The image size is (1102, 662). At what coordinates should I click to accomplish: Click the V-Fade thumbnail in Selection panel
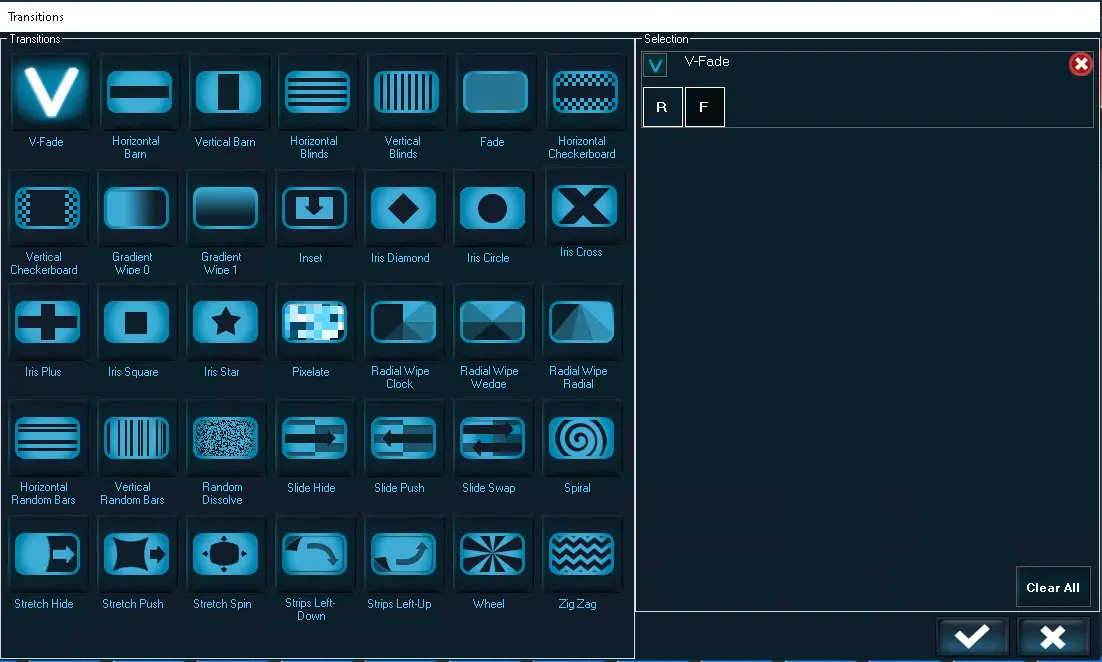[x=655, y=66]
